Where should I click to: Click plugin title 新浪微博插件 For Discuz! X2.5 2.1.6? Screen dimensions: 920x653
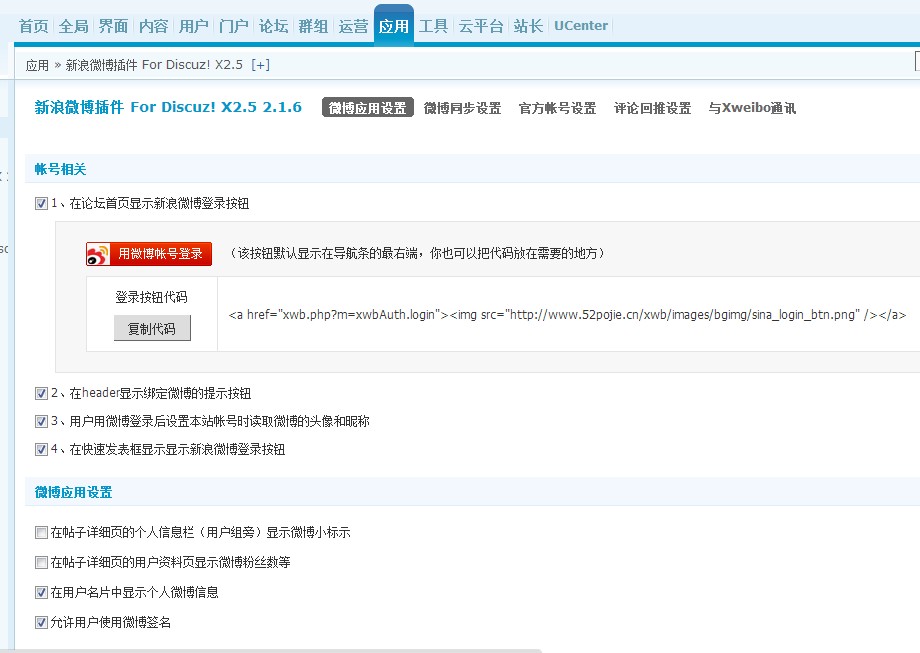coord(168,107)
